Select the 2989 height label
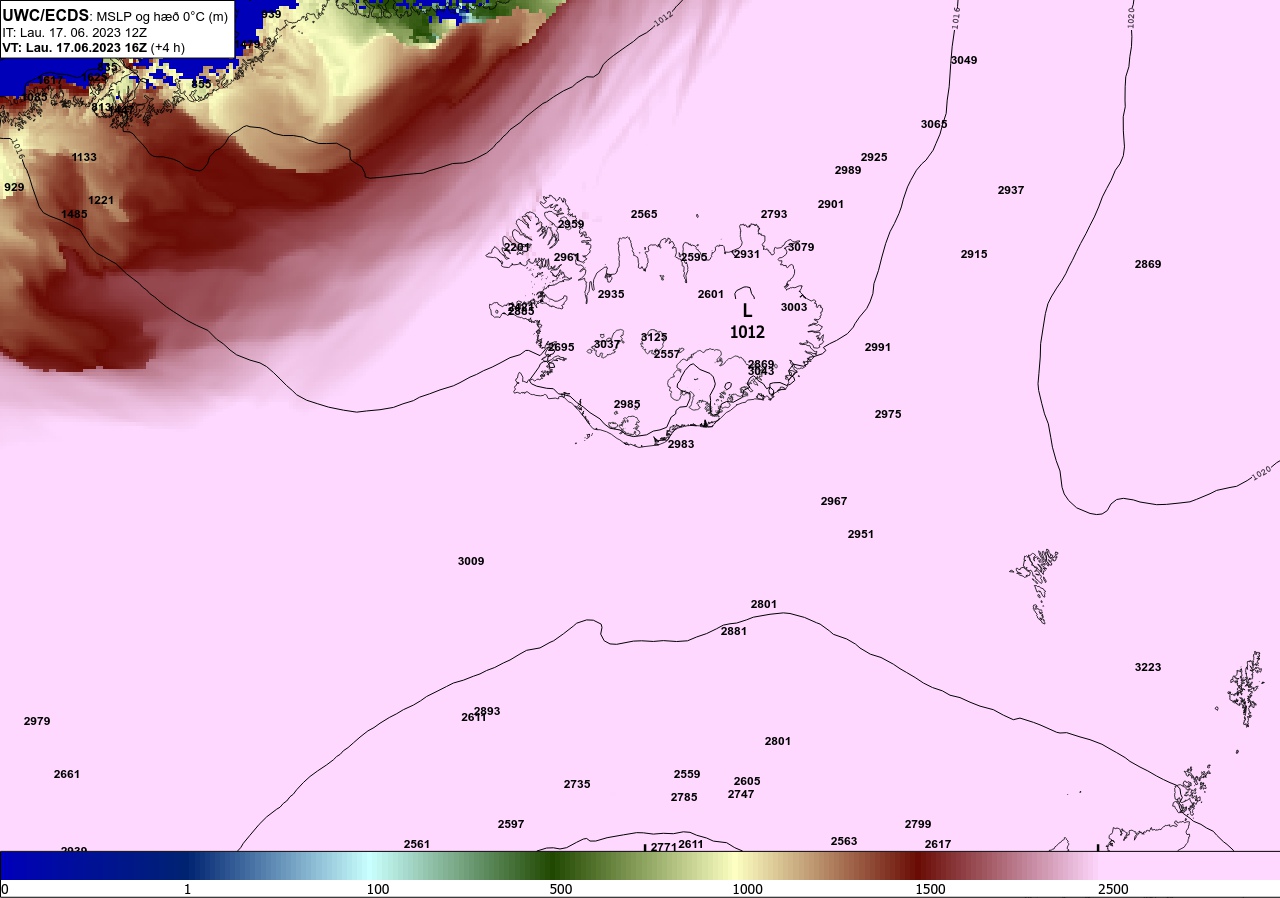Image resolution: width=1280 pixels, height=898 pixels. [x=848, y=170]
